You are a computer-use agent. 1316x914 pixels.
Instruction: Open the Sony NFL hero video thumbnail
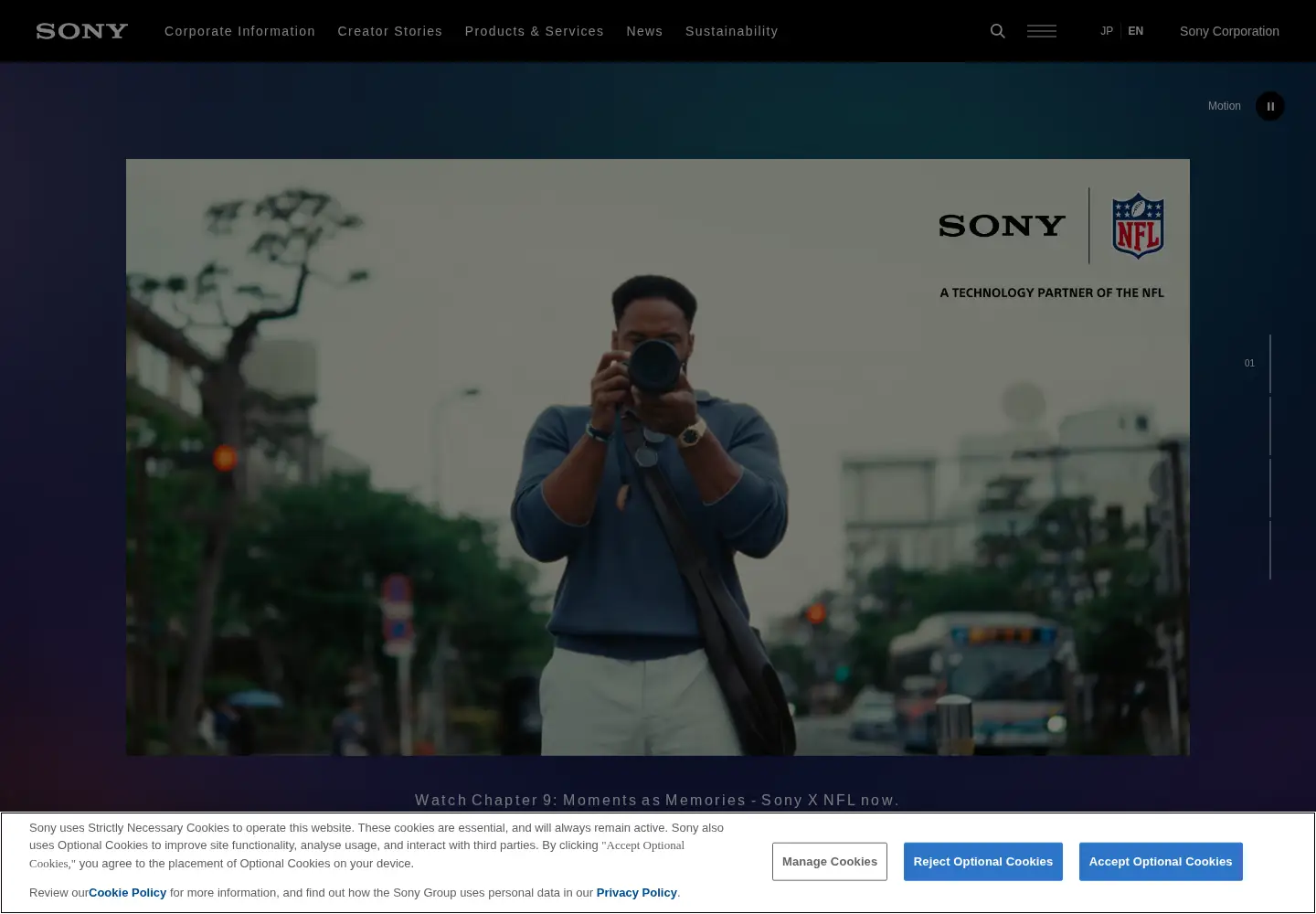pos(658,457)
